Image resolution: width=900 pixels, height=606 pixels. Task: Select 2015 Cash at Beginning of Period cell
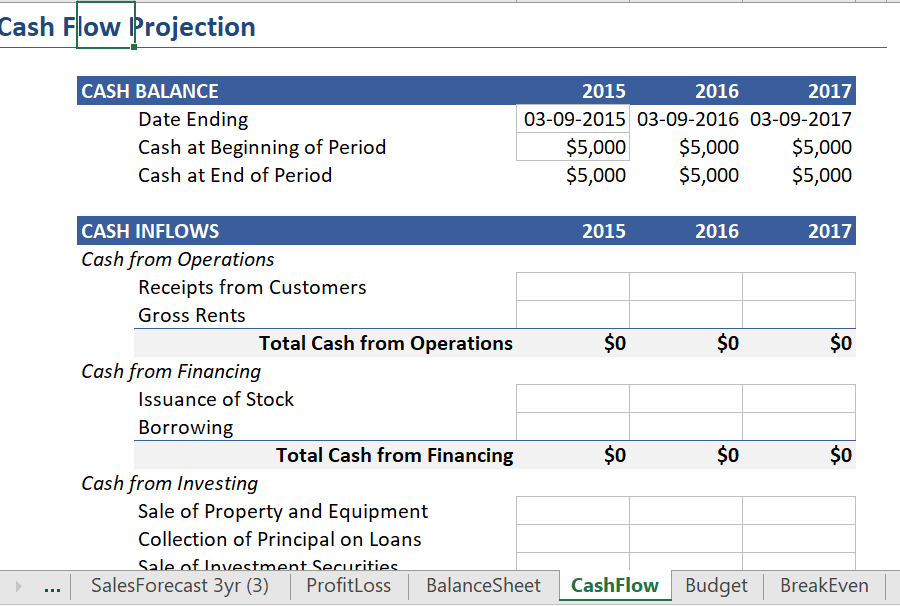(x=573, y=147)
